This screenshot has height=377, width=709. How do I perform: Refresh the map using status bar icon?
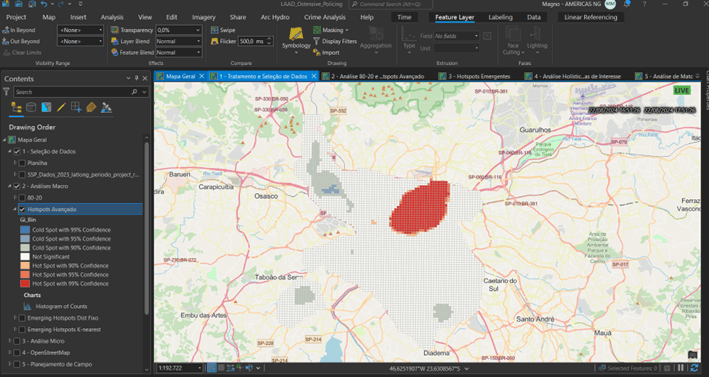pyautogui.click(x=694, y=368)
